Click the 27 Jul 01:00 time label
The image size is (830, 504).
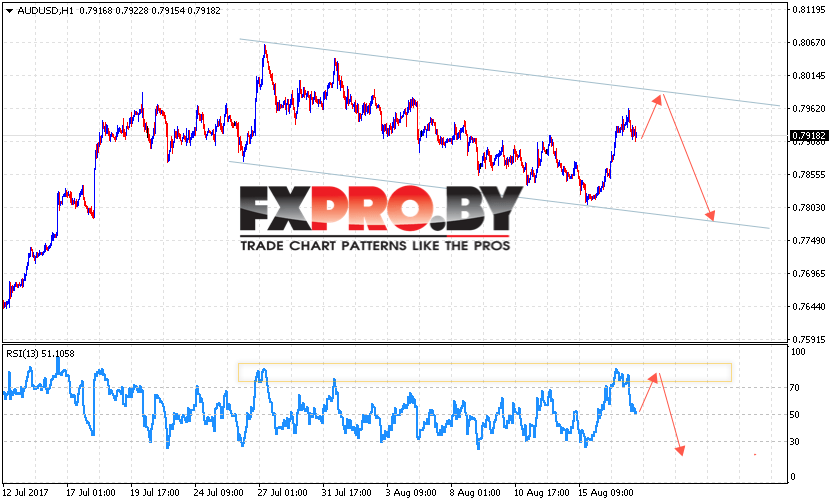click(x=282, y=493)
